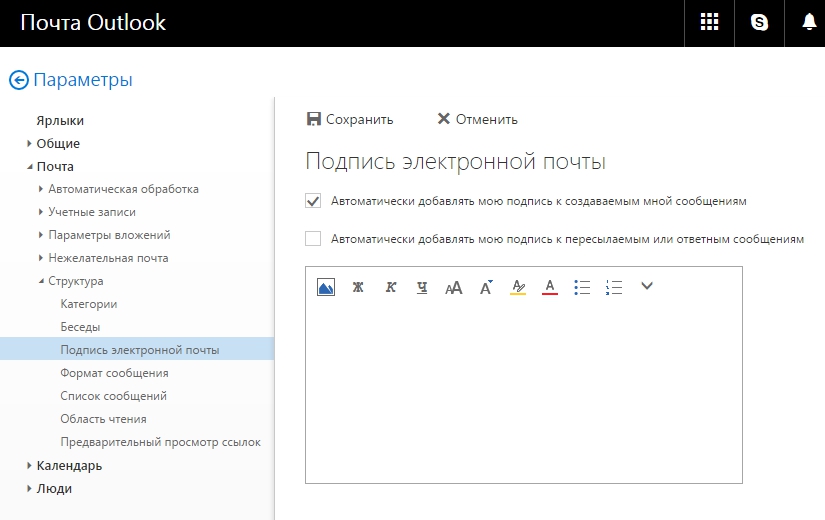Insert an inline picture in signature
Viewport: 825px width, 520px height.
point(326,287)
